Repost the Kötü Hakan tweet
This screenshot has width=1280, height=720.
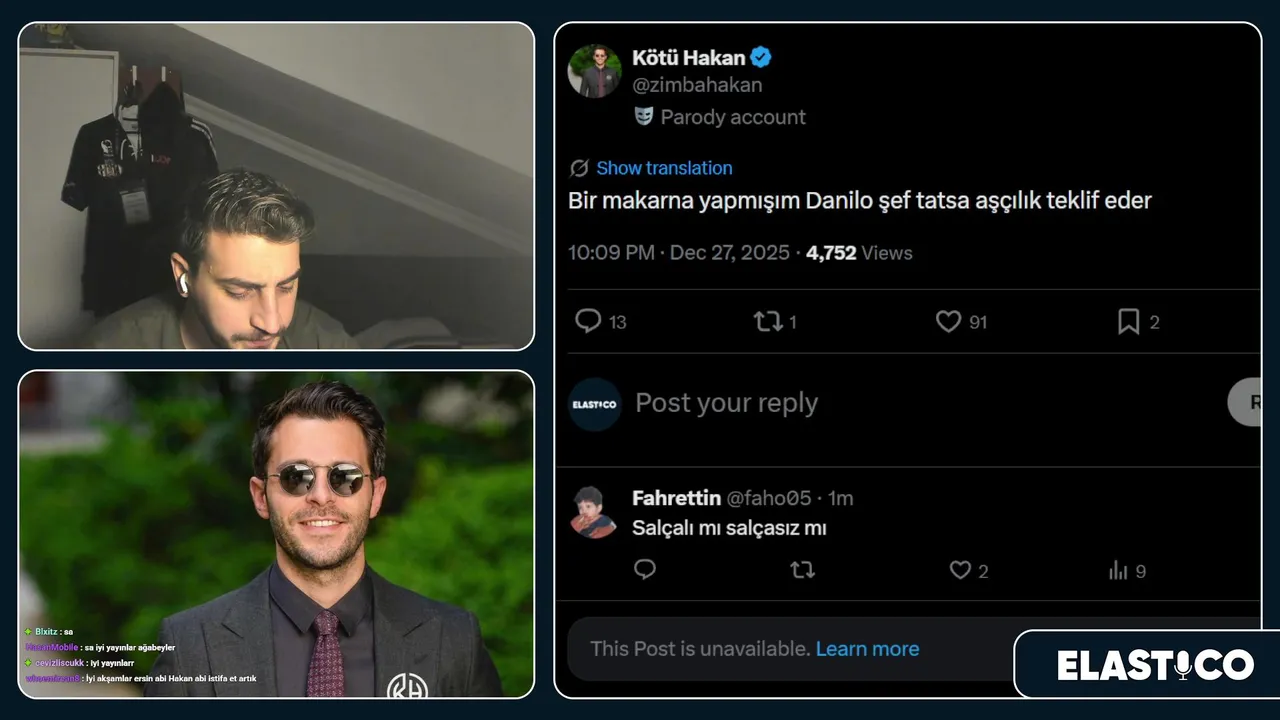[x=768, y=321]
